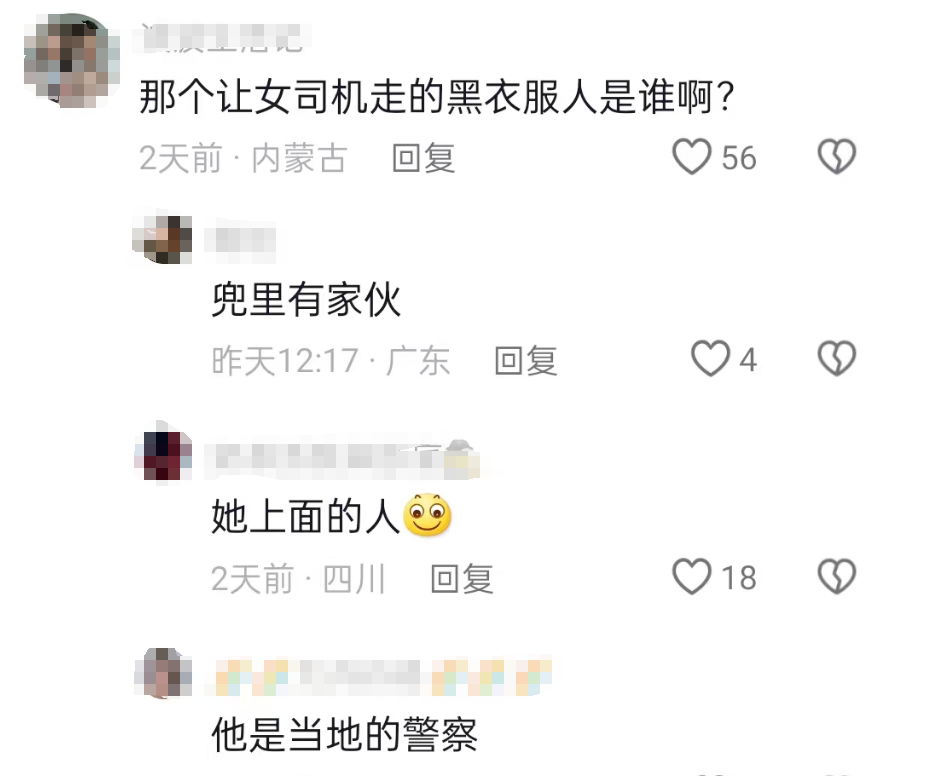This screenshot has width=938, height=776.
Task: Dislike the top comment from 内蒙古
Action: tap(837, 157)
